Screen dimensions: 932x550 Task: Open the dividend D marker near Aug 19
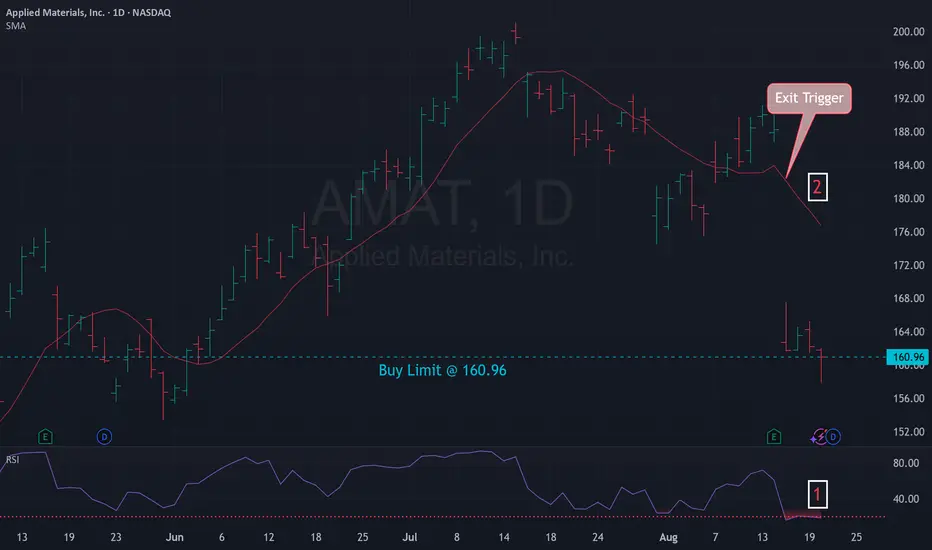pos(833,437)
